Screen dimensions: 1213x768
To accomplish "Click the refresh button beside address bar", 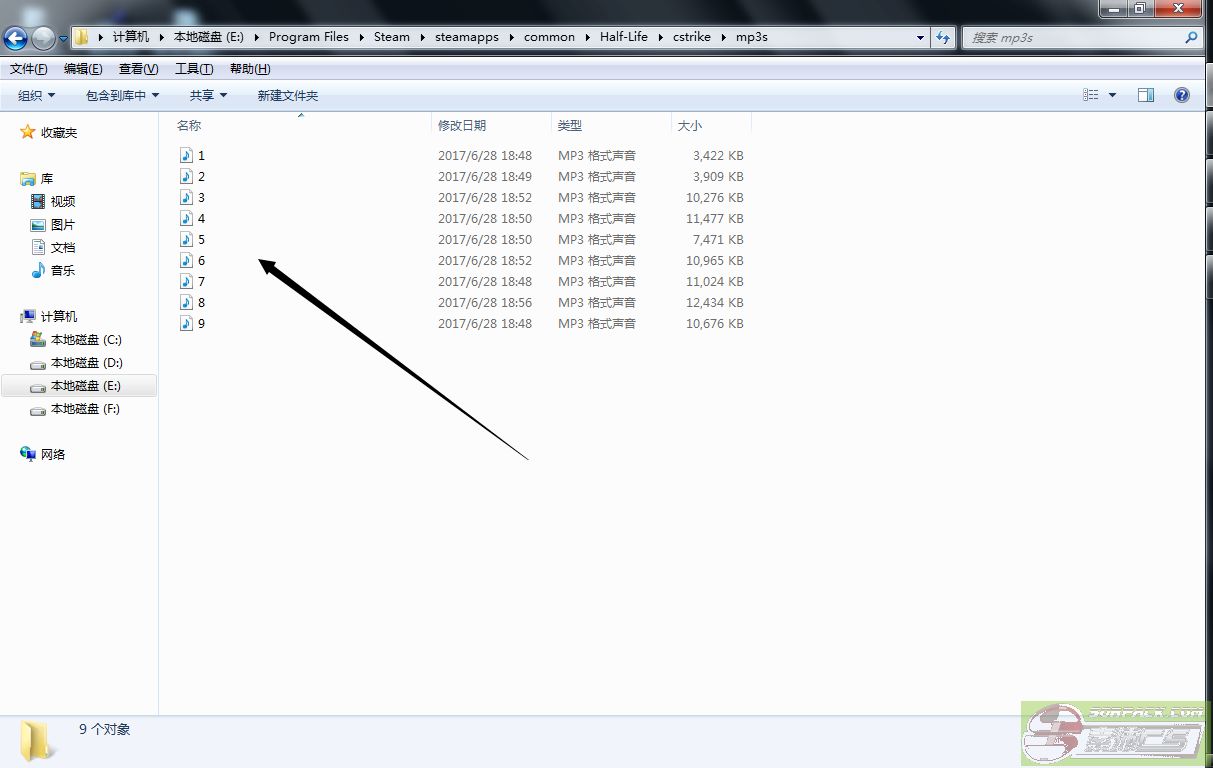I will point(943,37).
